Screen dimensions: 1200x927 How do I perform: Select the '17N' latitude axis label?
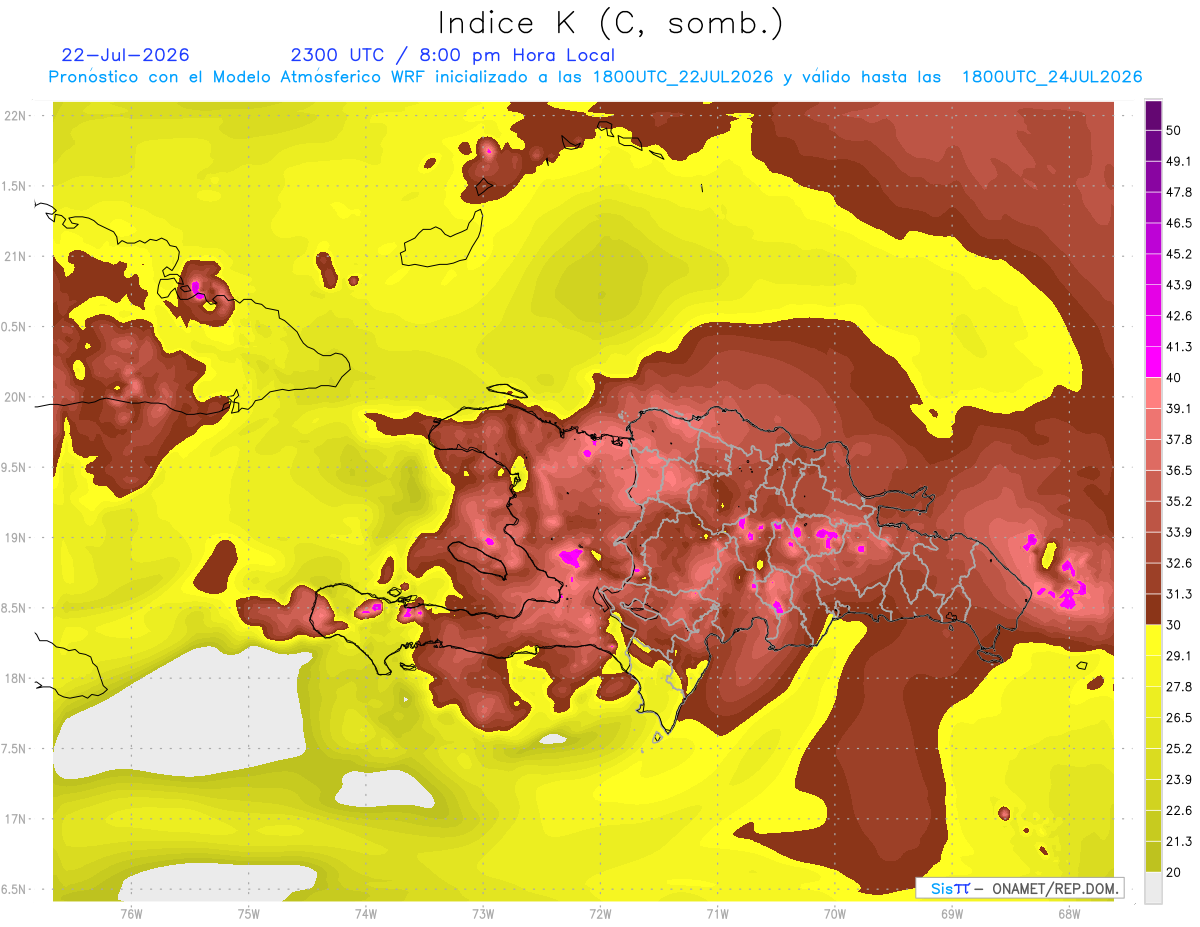coord(15,819)
